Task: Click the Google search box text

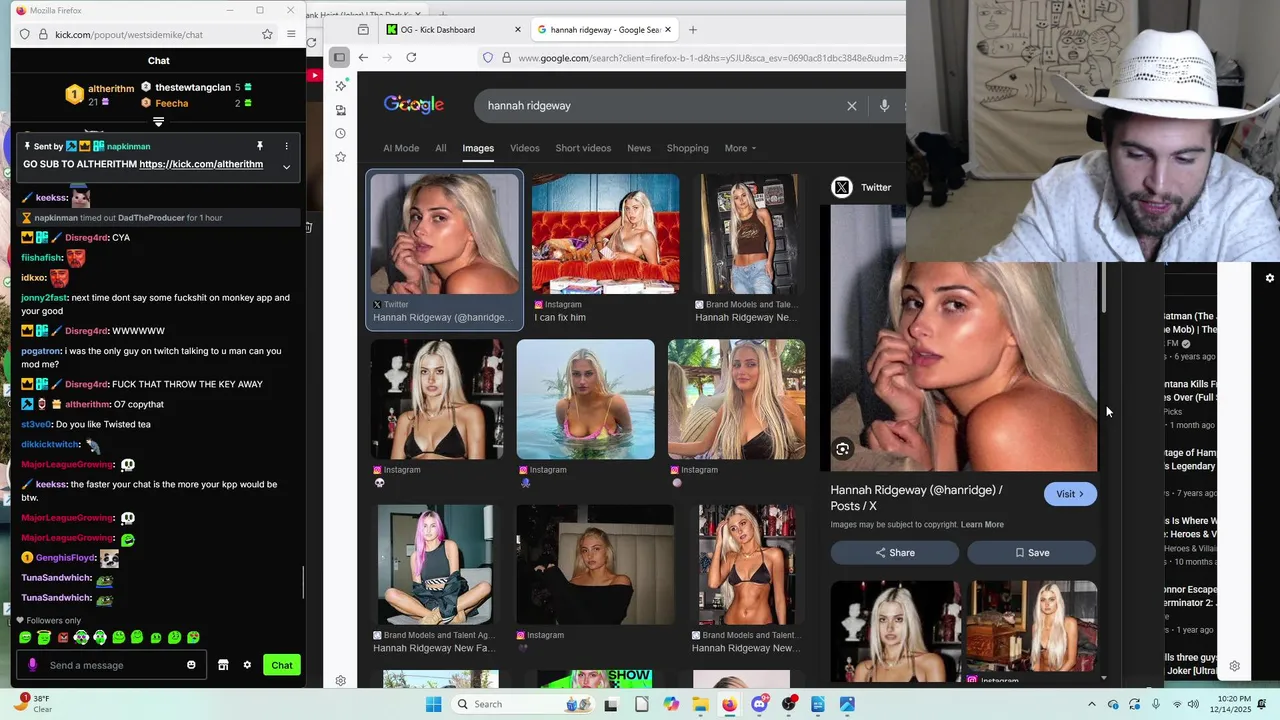Action: click(529, 106)
